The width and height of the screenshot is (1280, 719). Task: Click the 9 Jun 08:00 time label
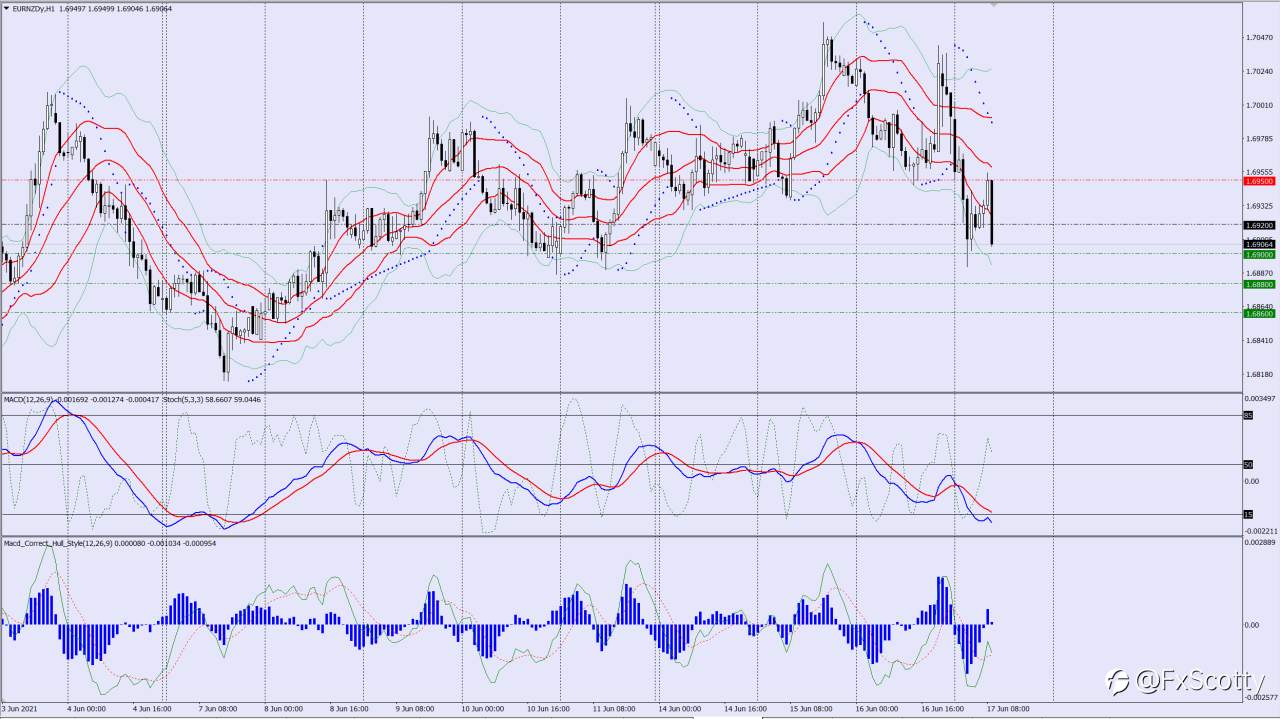pyautogui.click(x=415, y=709)
